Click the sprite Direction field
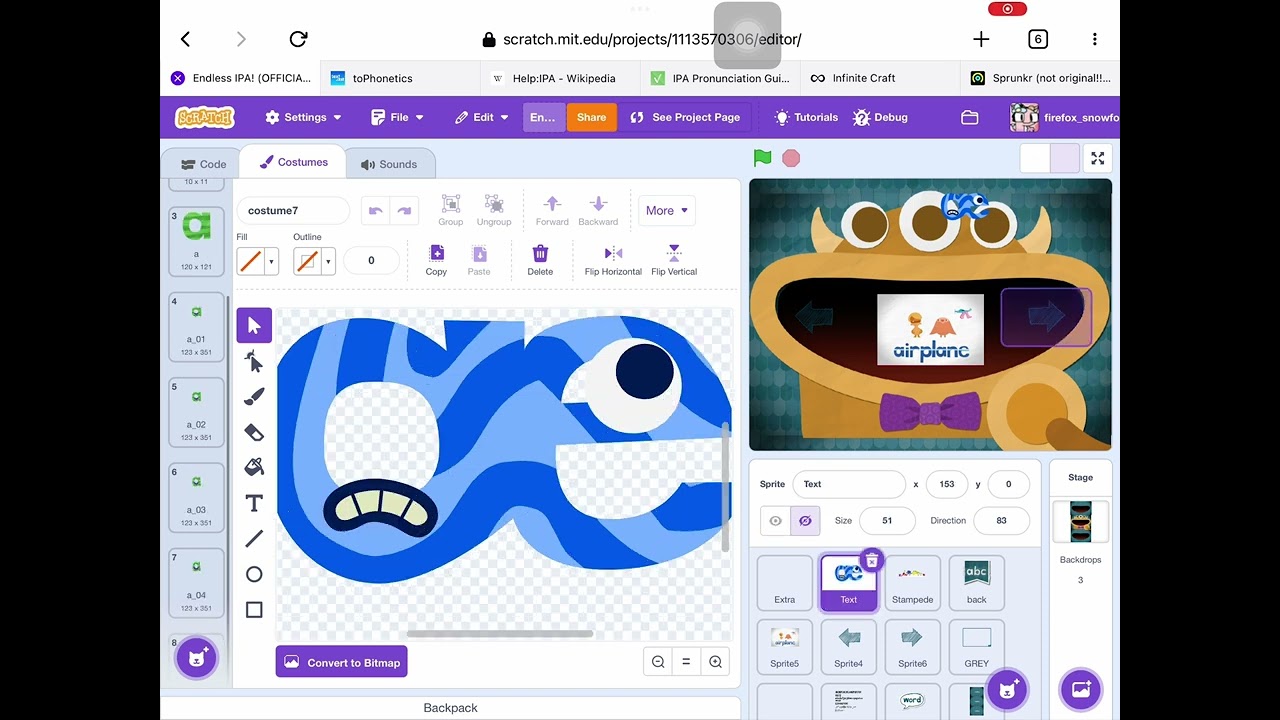 click(x=1001, y=520)
